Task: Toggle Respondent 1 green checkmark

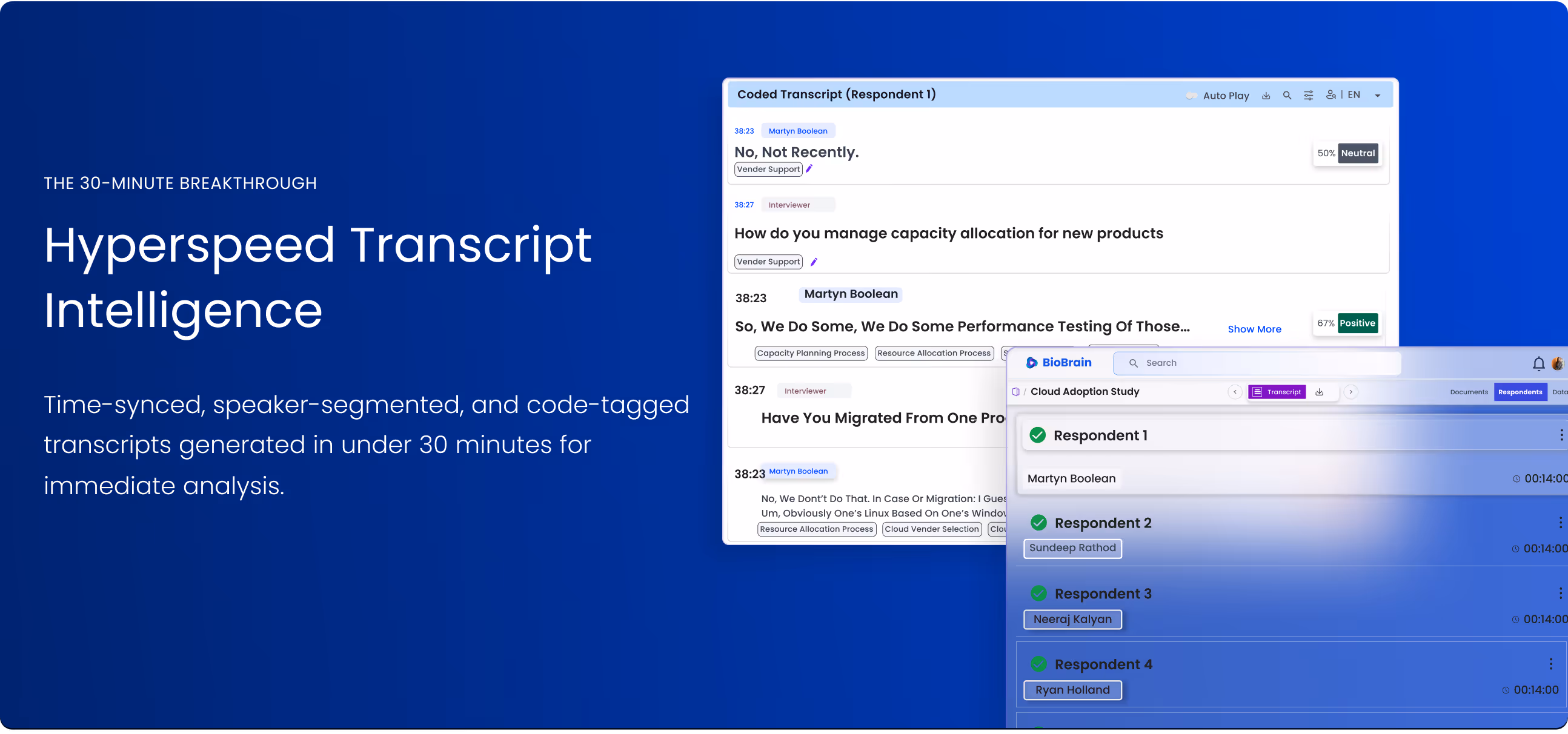Action: pyautogui.click(x=1037, y=435)
